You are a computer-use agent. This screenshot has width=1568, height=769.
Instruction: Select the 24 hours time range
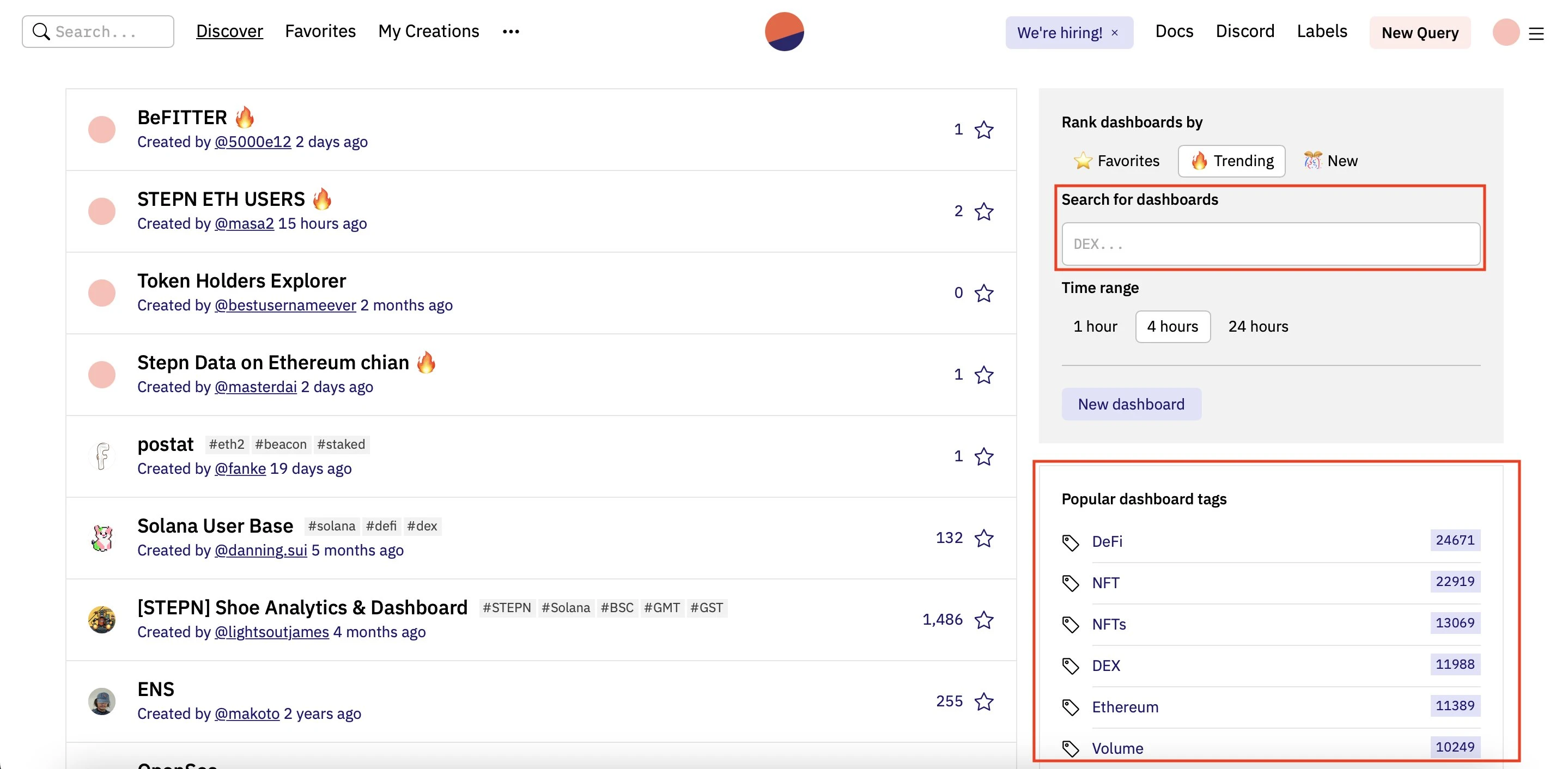tap(1258, 325)
